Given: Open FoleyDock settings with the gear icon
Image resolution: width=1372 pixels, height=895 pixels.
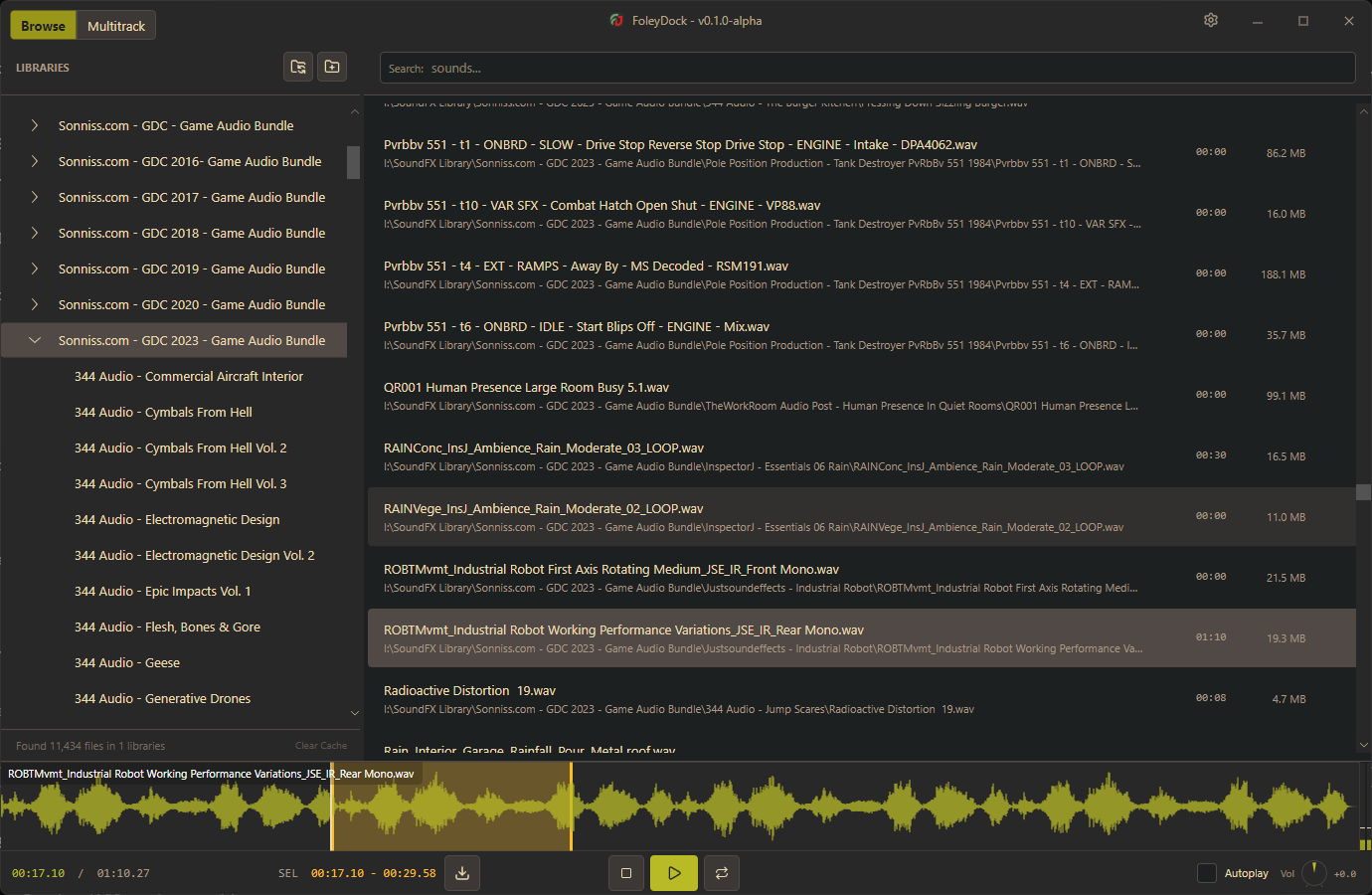Looking at the screenshot, I should pyautogui.click(x=1211, y=21).
